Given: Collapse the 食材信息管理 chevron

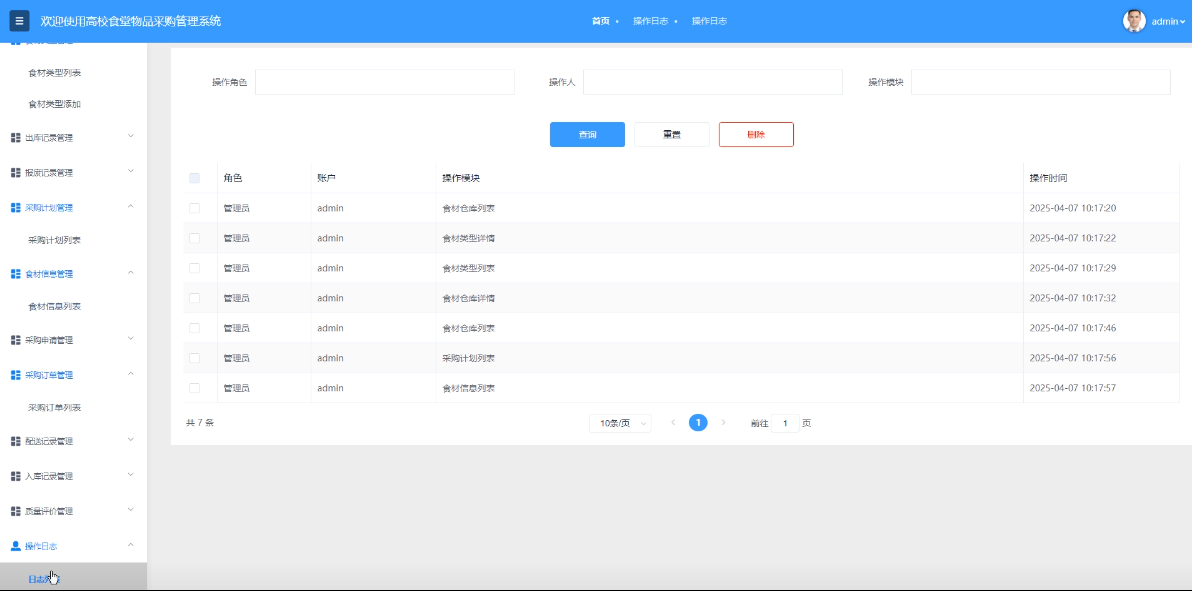Looking at the screenshot, I should pos(130,272).
